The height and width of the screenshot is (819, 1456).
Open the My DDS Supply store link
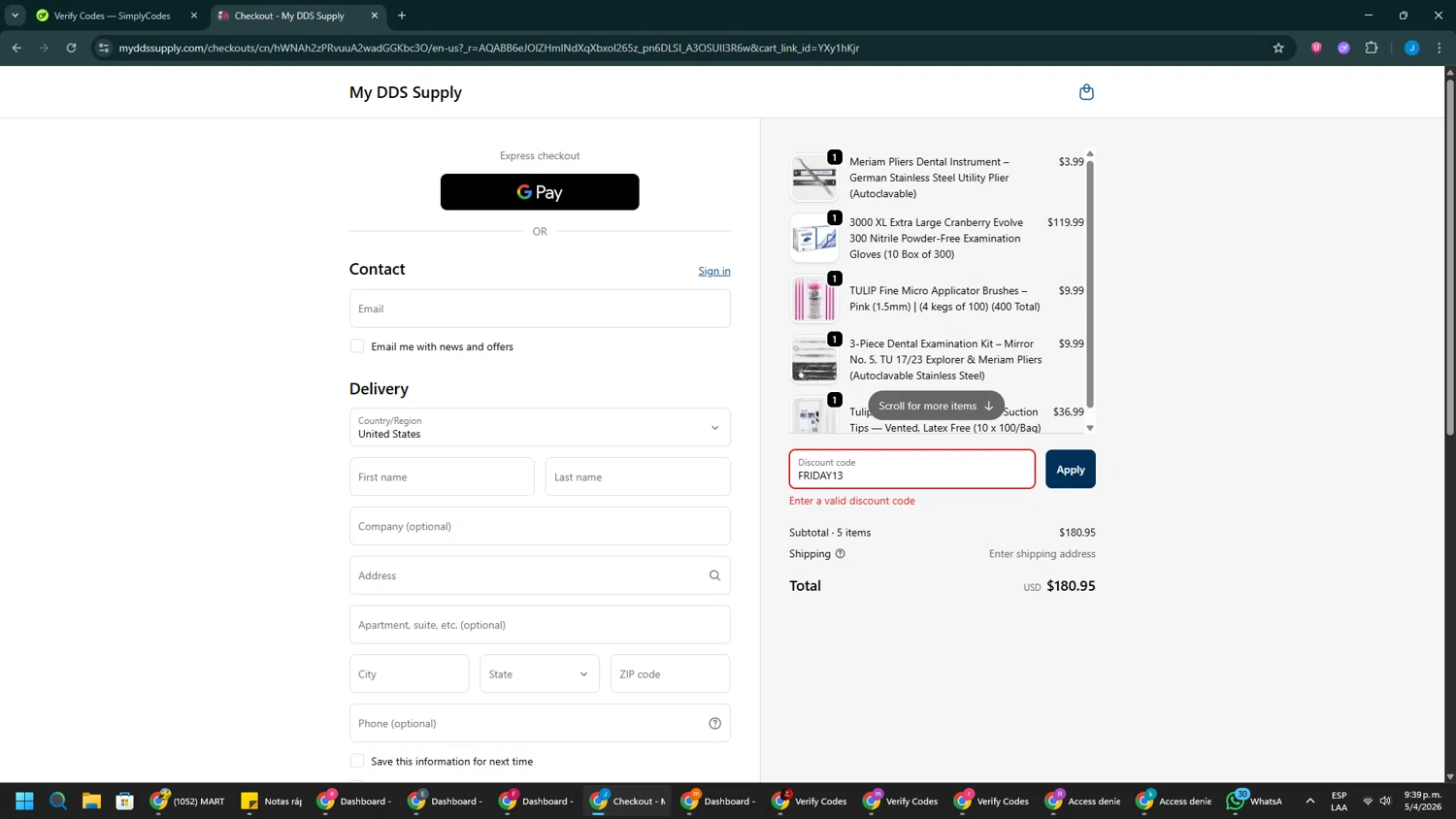[406, 92]
